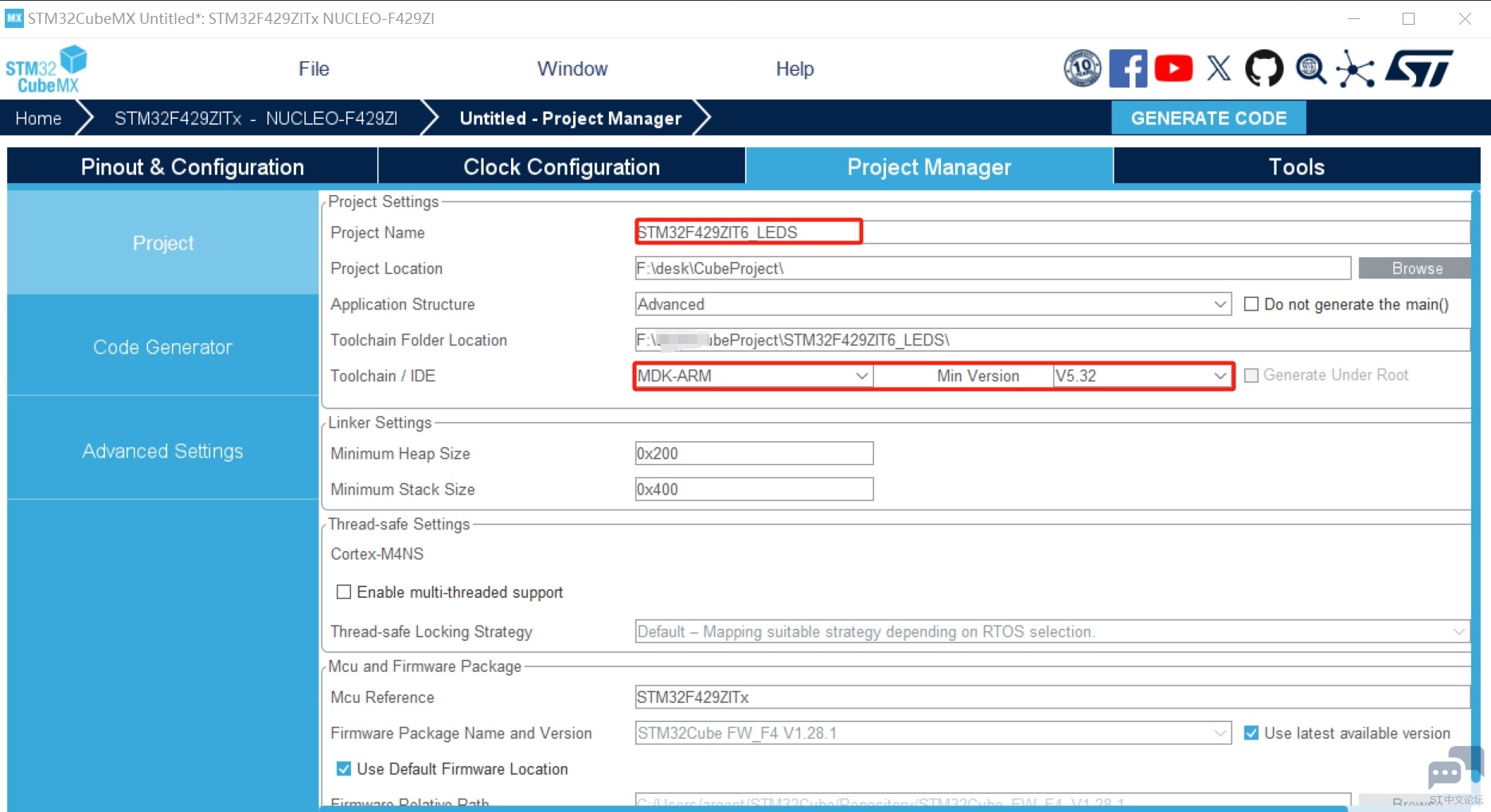1491x812 pixels.
Task: Open the ST community network icon
Action: [x=1355, y=68]
